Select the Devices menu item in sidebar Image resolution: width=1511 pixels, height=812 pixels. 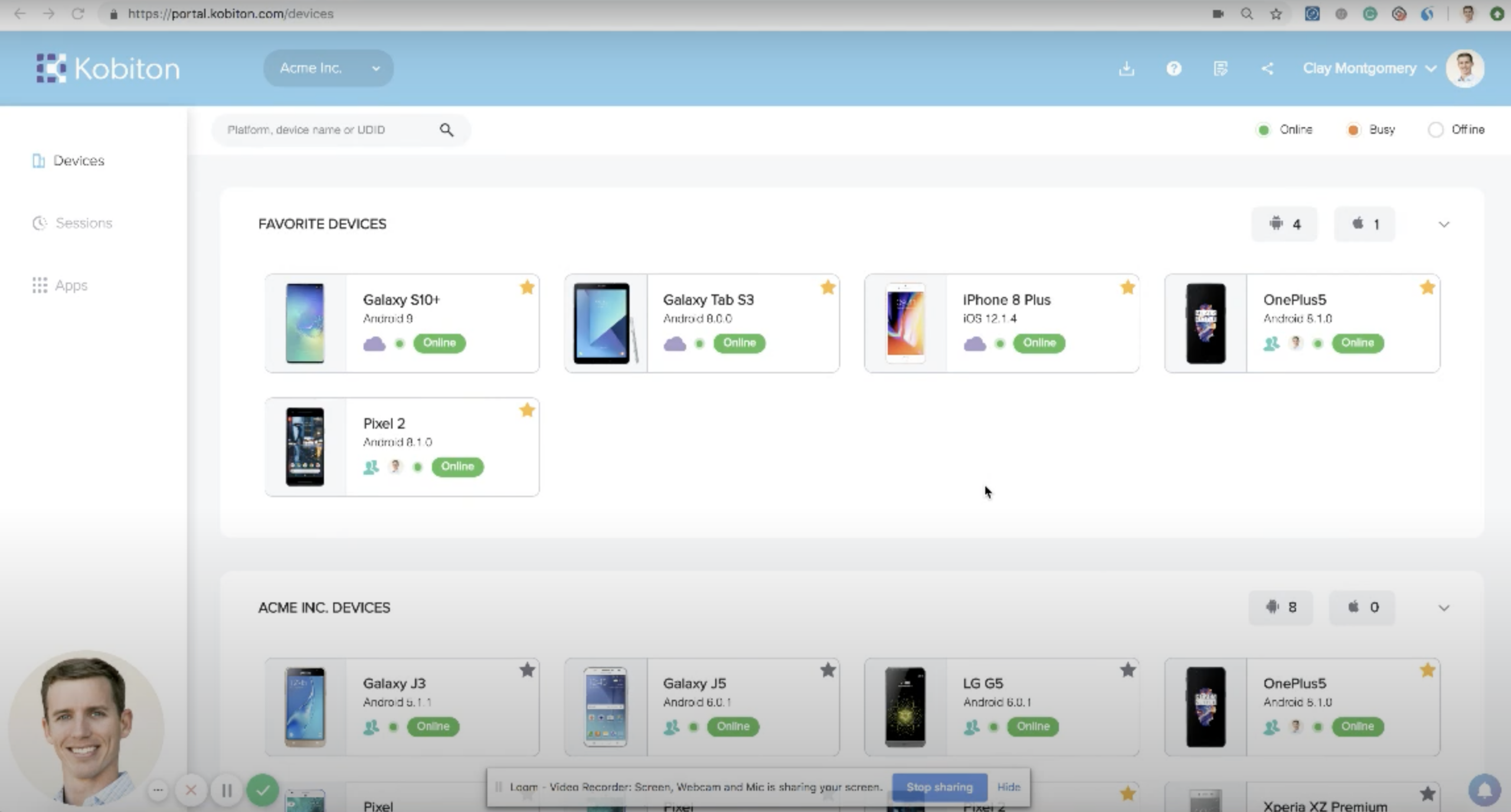point(79,160)
